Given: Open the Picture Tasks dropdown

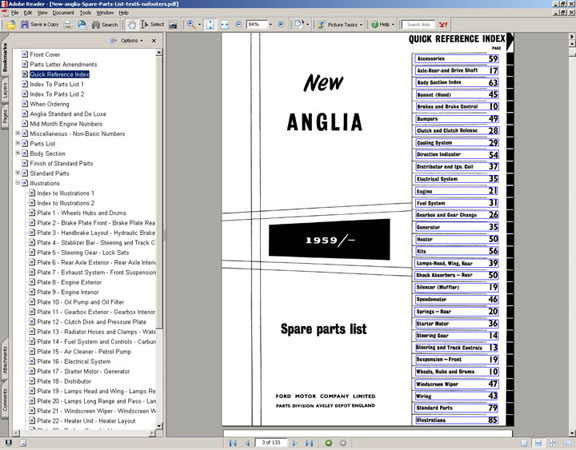Looking at the screenshot, I should click(x=340, y=25).
